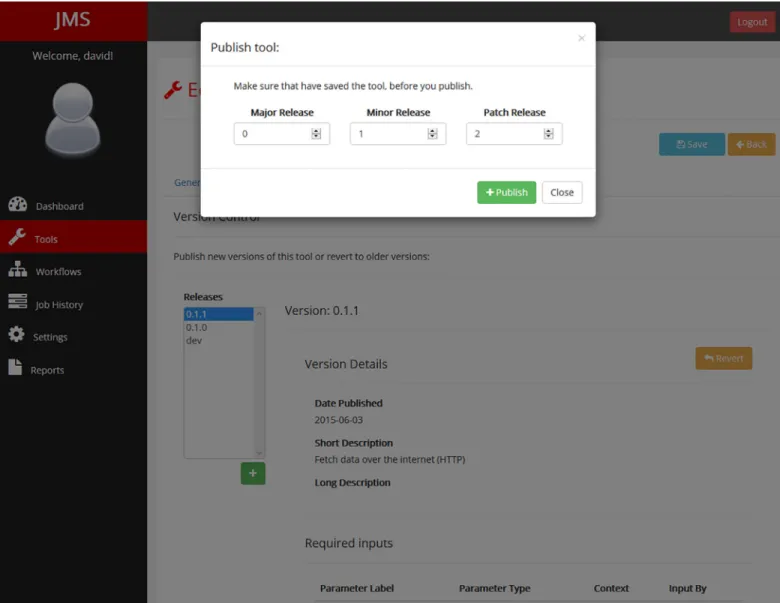
Task: Click the orange Back button
Action: 751,144
